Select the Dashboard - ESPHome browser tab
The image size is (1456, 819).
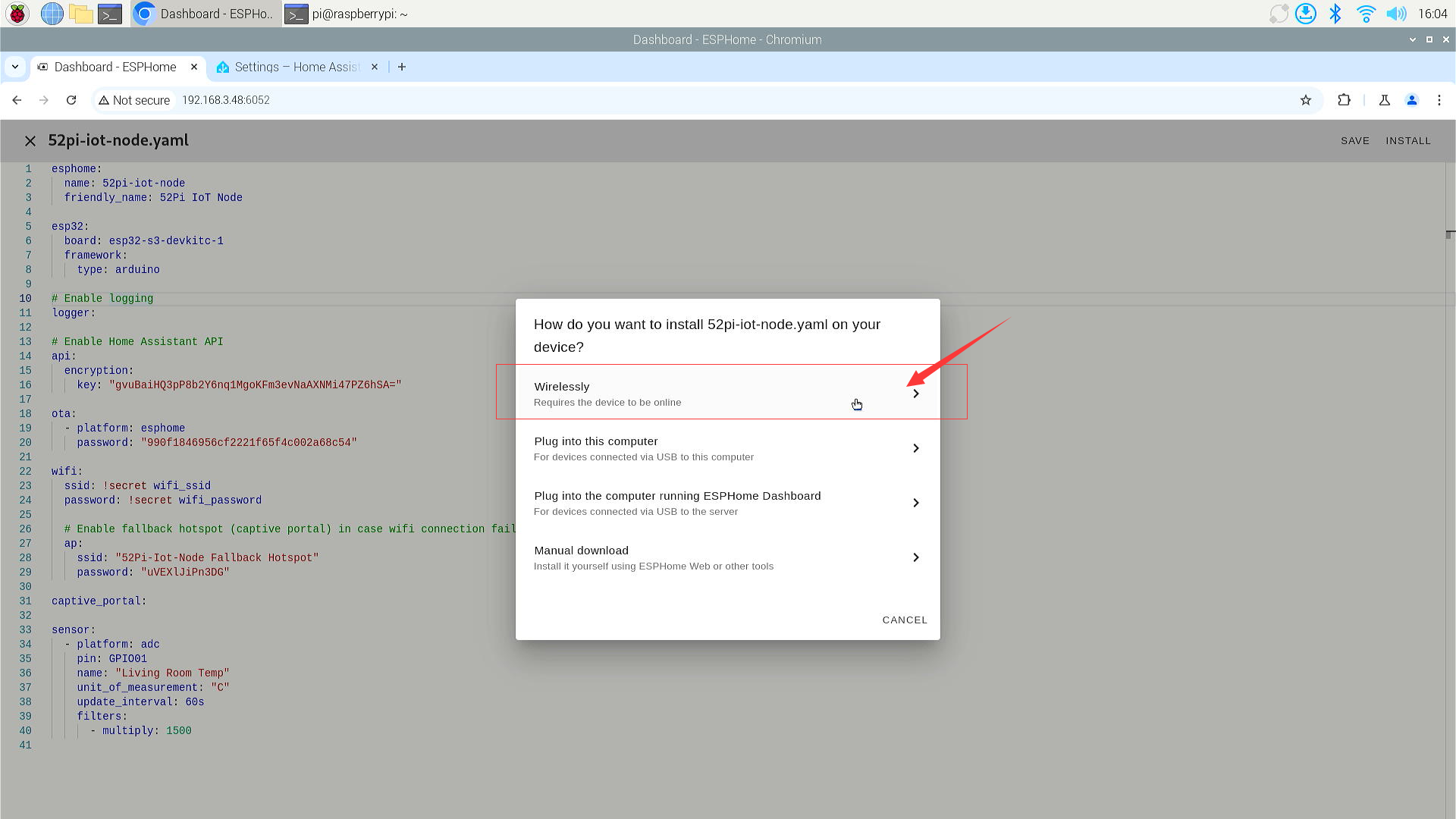click(118, 67)
